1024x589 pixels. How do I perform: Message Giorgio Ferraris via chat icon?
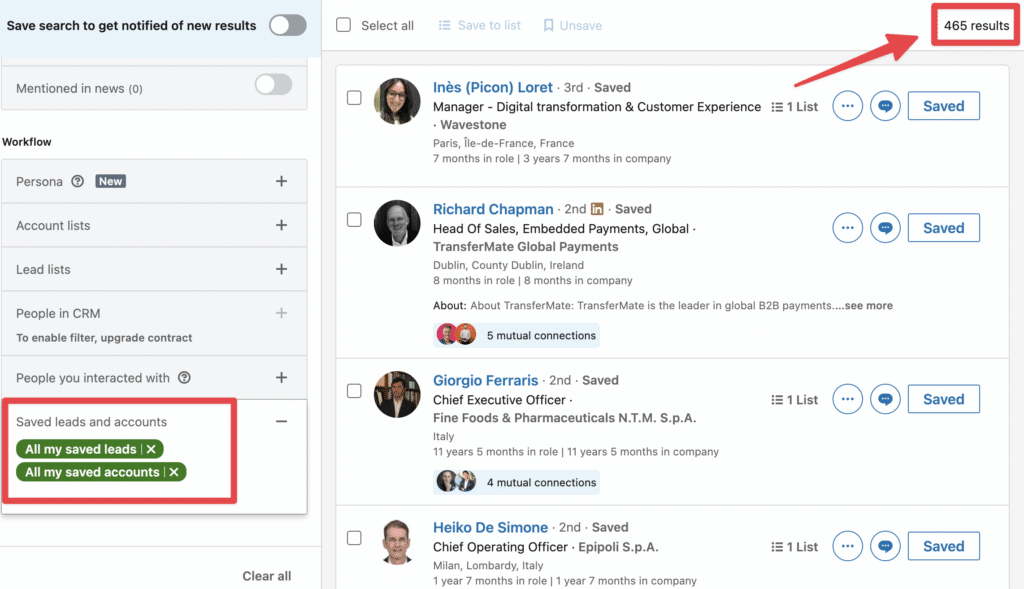pos(885,399)
